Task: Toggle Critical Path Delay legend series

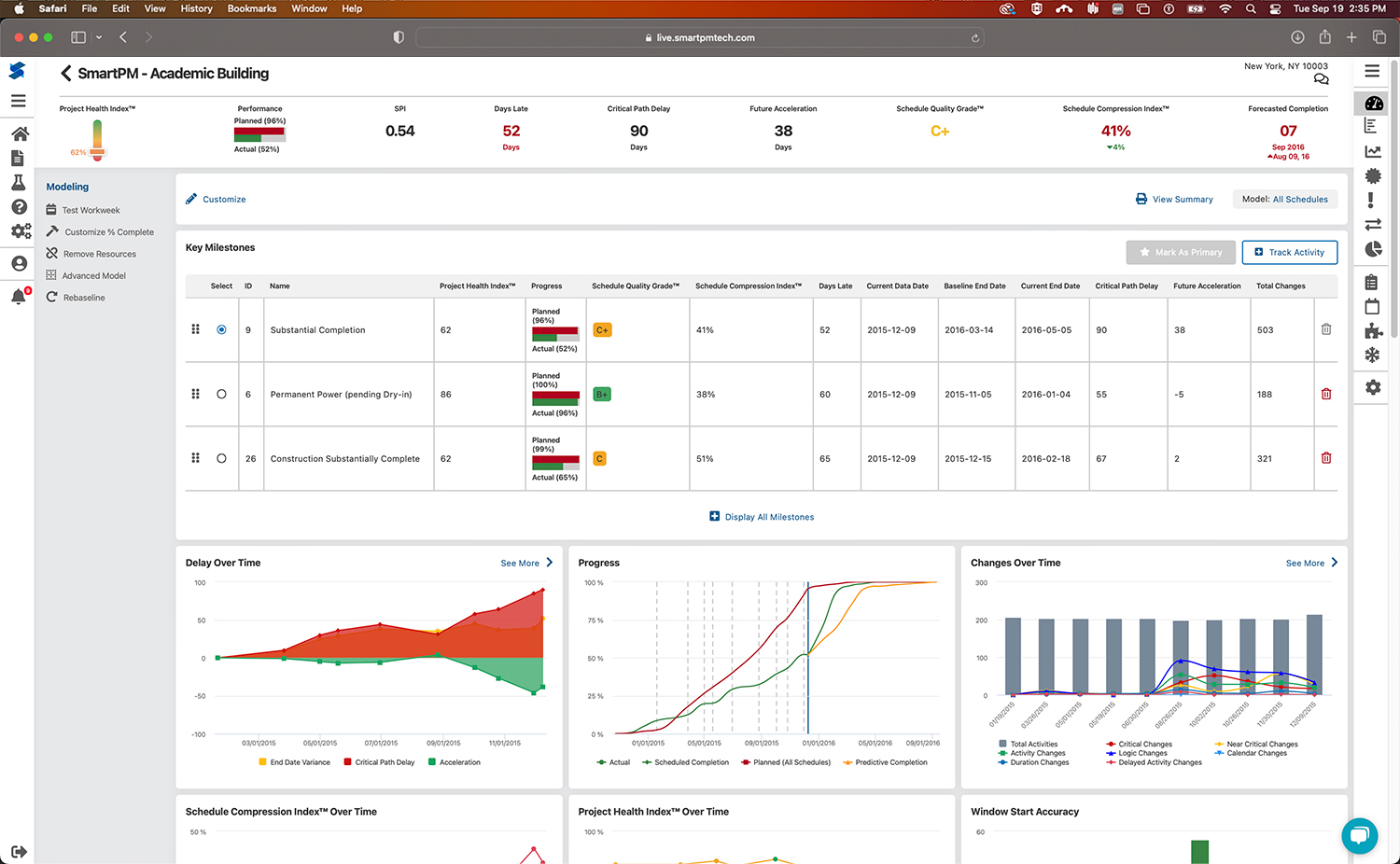Action: tap(379, 762)
